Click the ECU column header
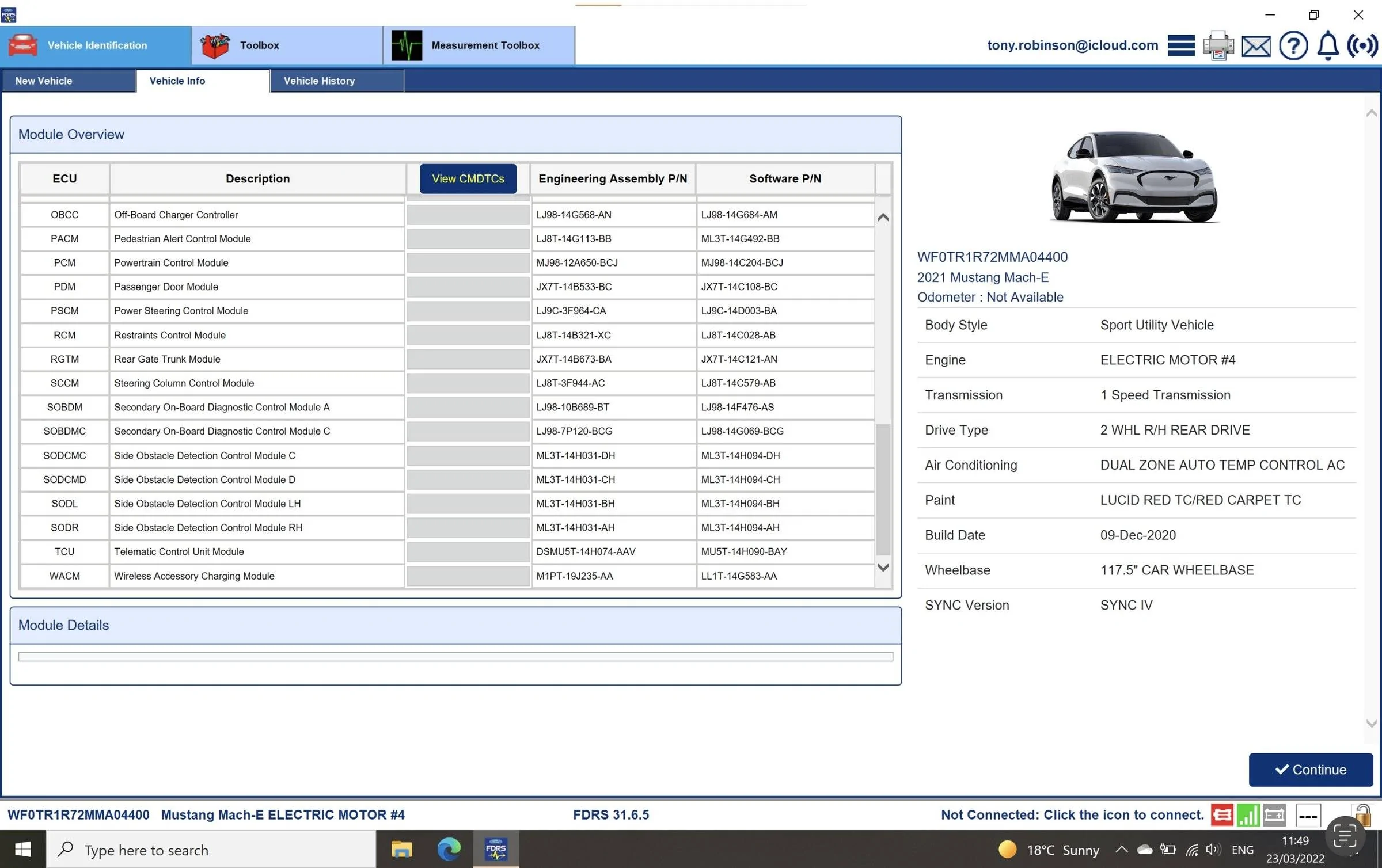This screenshot has height=868, width=1382. coord(64,179)
